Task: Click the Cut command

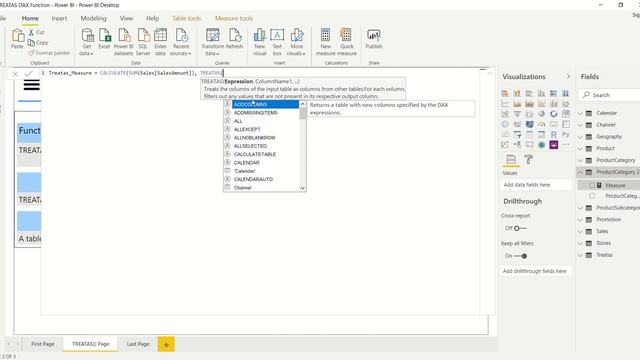Action: [x=36, y=32]
